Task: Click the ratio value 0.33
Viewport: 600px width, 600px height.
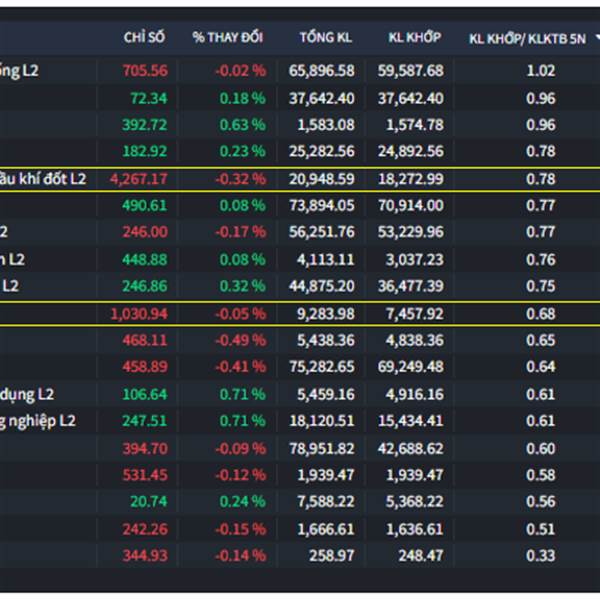Action: (540, 555)
